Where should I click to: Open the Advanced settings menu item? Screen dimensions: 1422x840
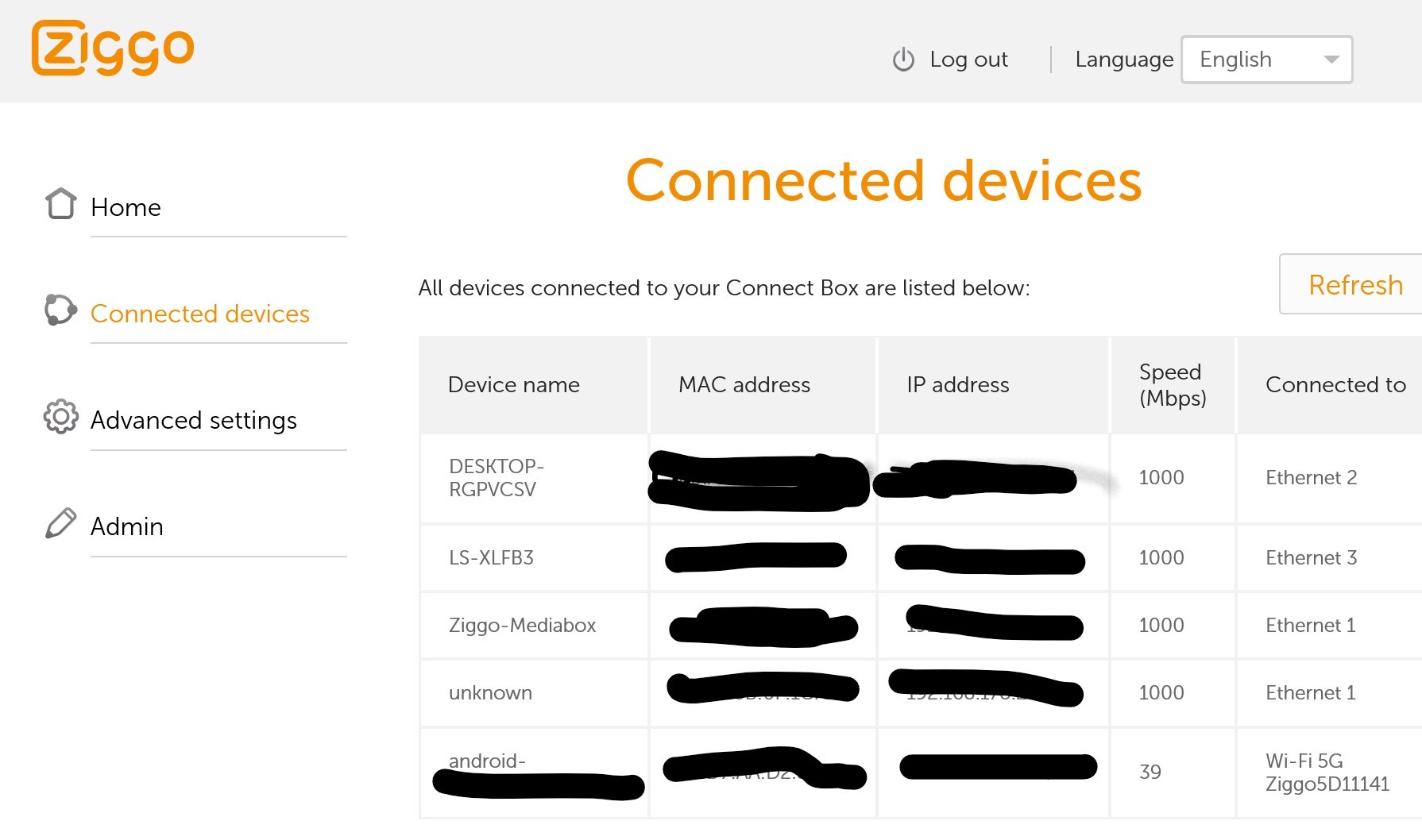click(x=193, y=420)
